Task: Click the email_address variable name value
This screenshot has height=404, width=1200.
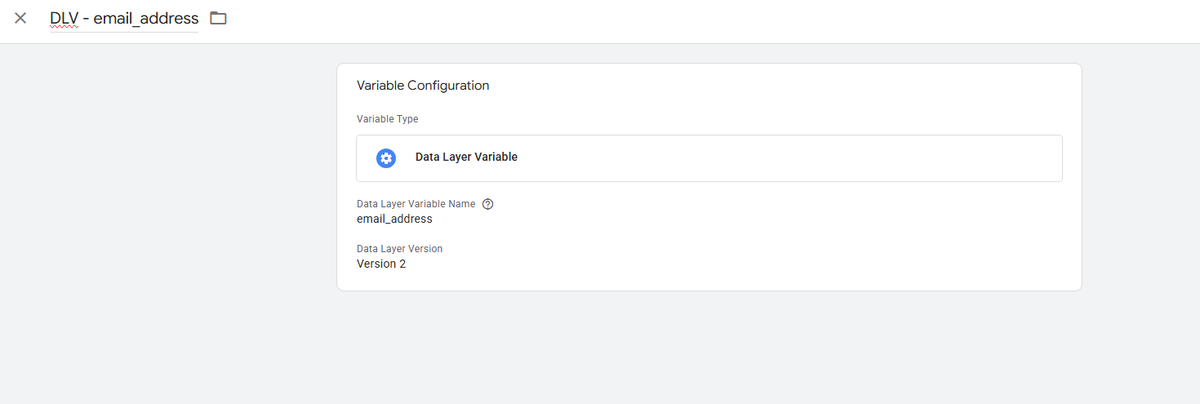Action: 394,219
